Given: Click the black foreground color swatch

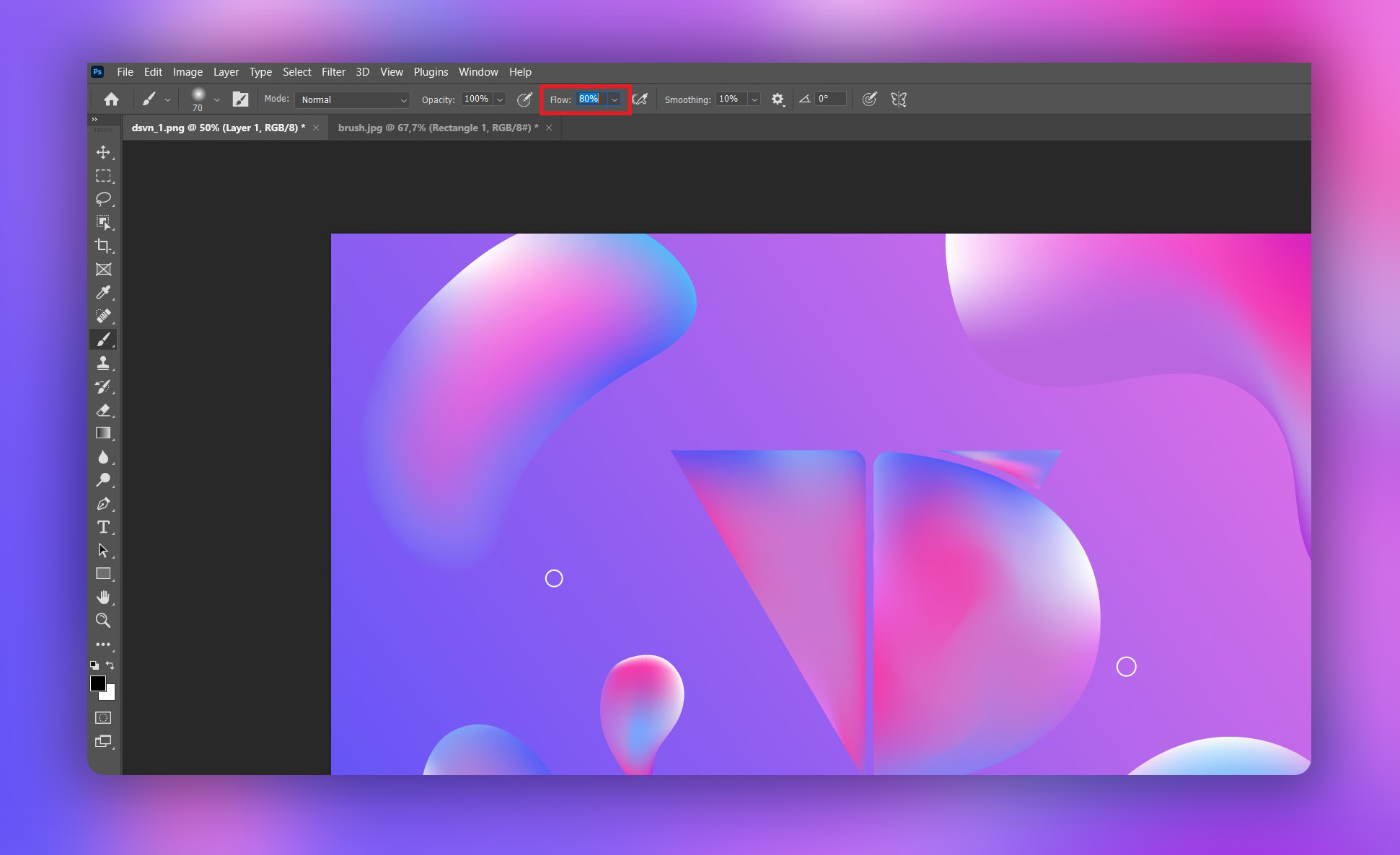Looking at the screenshot, I should [x=97, y=683].
